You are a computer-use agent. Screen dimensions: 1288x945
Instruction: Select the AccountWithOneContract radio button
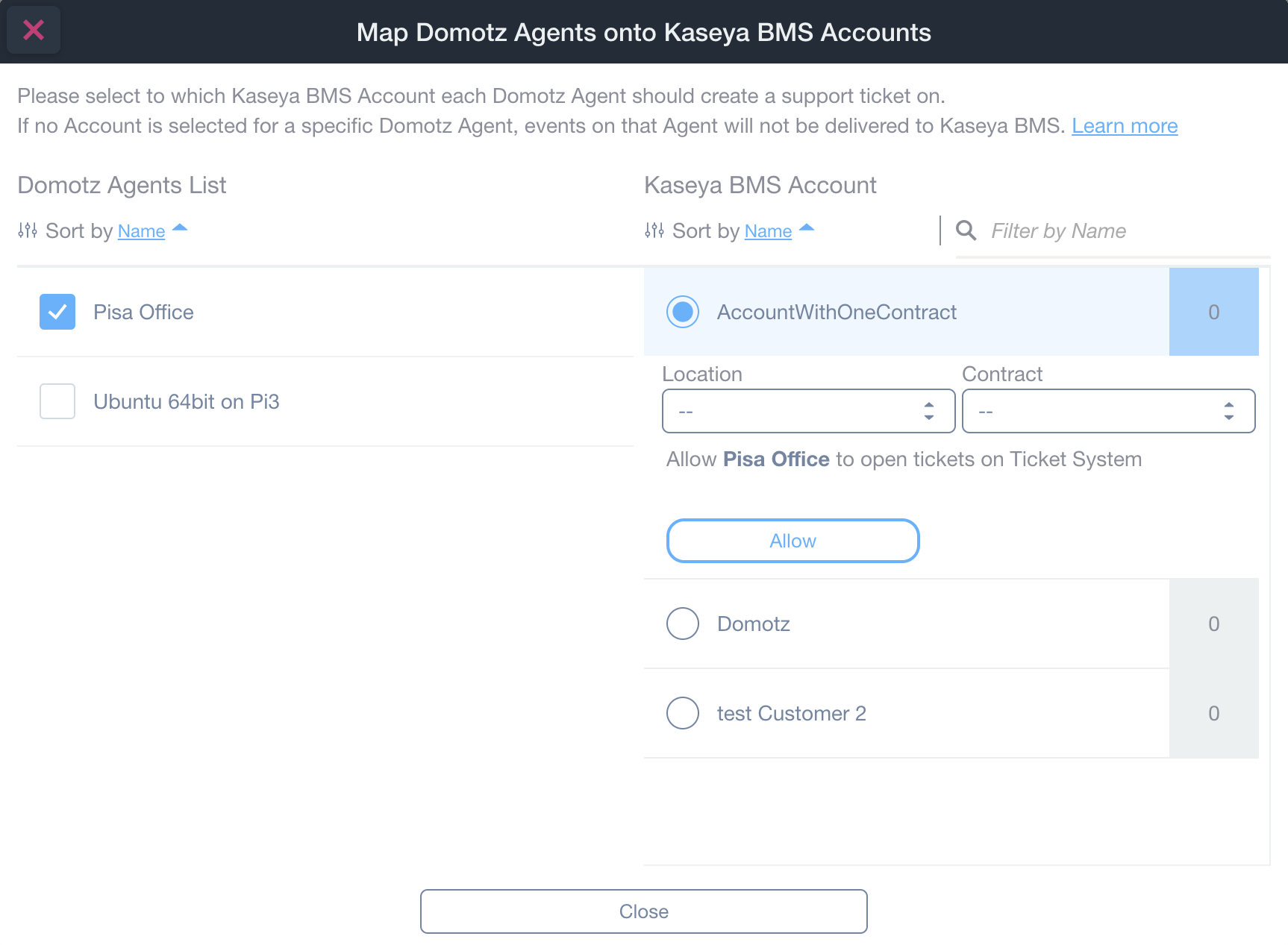coord(683,312)
